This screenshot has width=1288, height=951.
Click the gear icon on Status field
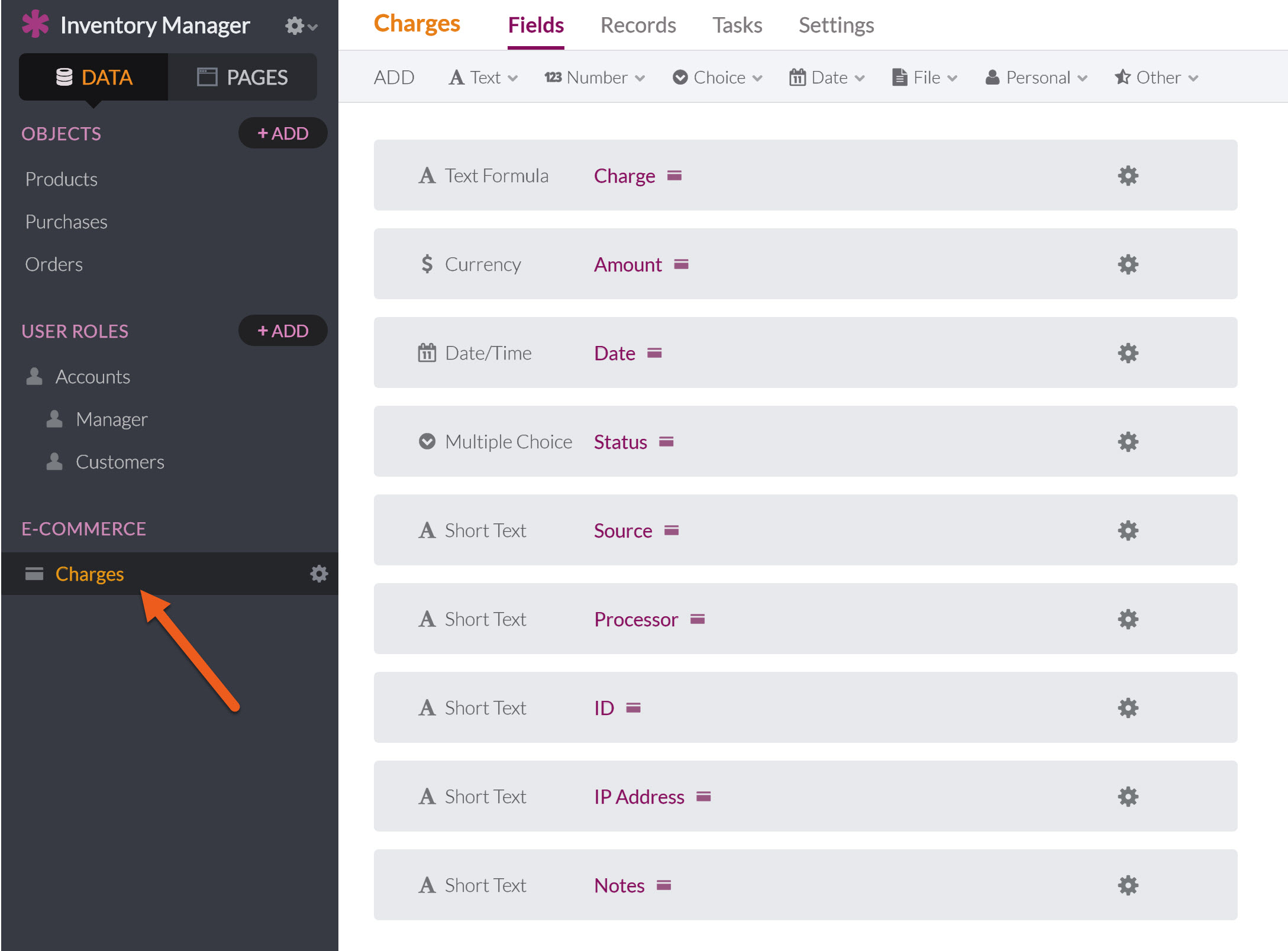[x=1128, y=442]
